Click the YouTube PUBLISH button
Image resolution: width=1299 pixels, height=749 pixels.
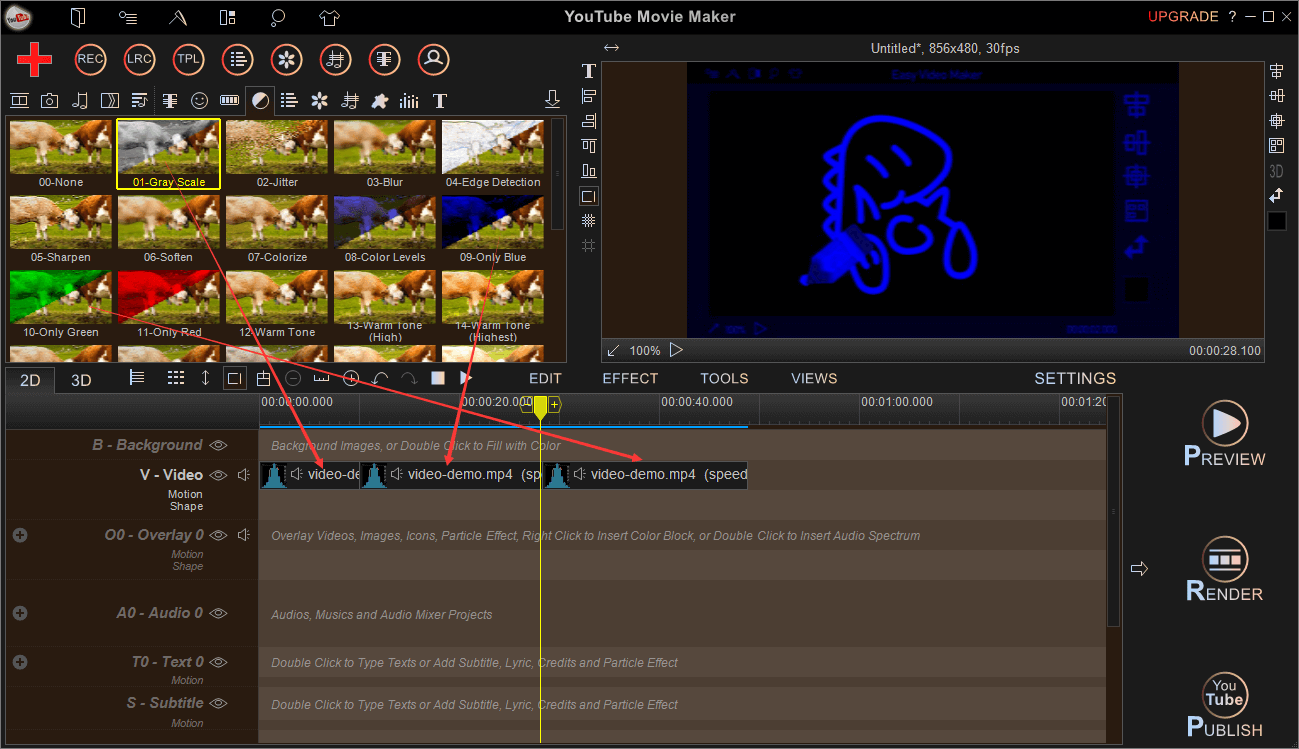point(1225,705)
